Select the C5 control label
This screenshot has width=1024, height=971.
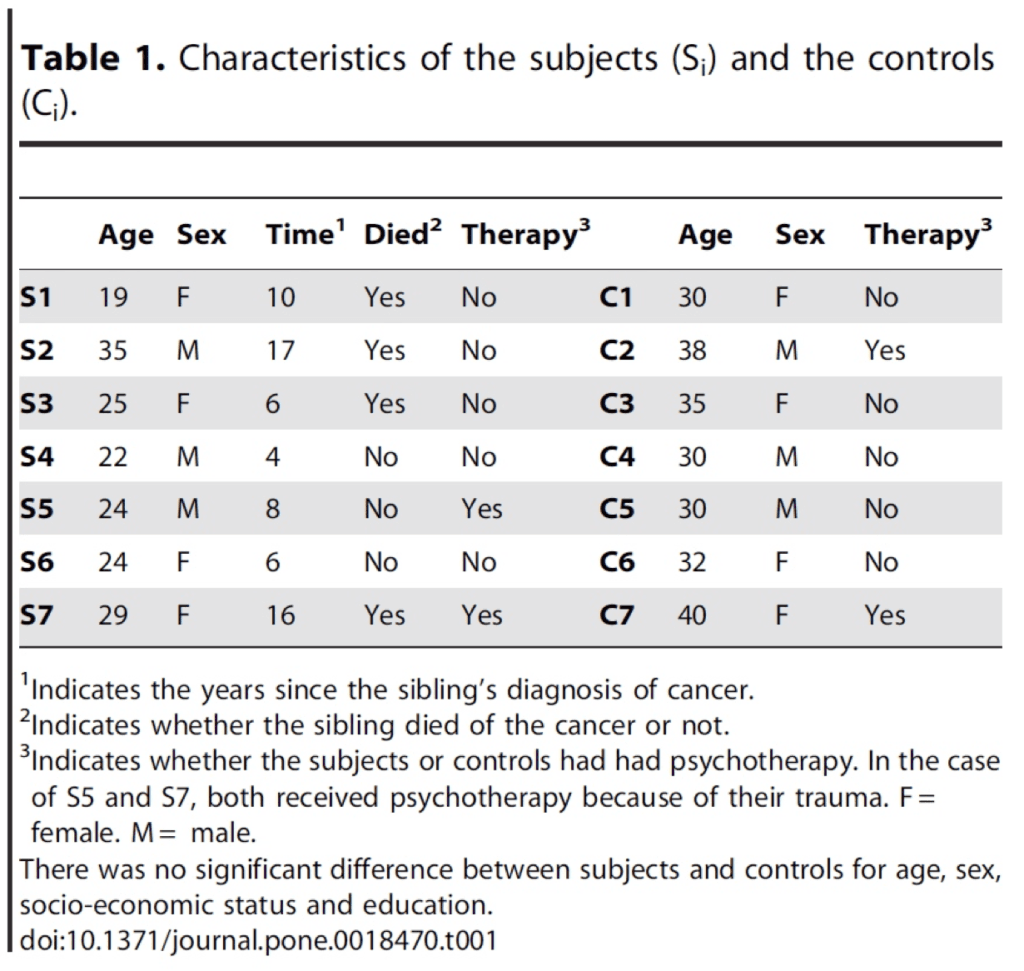coord(617,509)
